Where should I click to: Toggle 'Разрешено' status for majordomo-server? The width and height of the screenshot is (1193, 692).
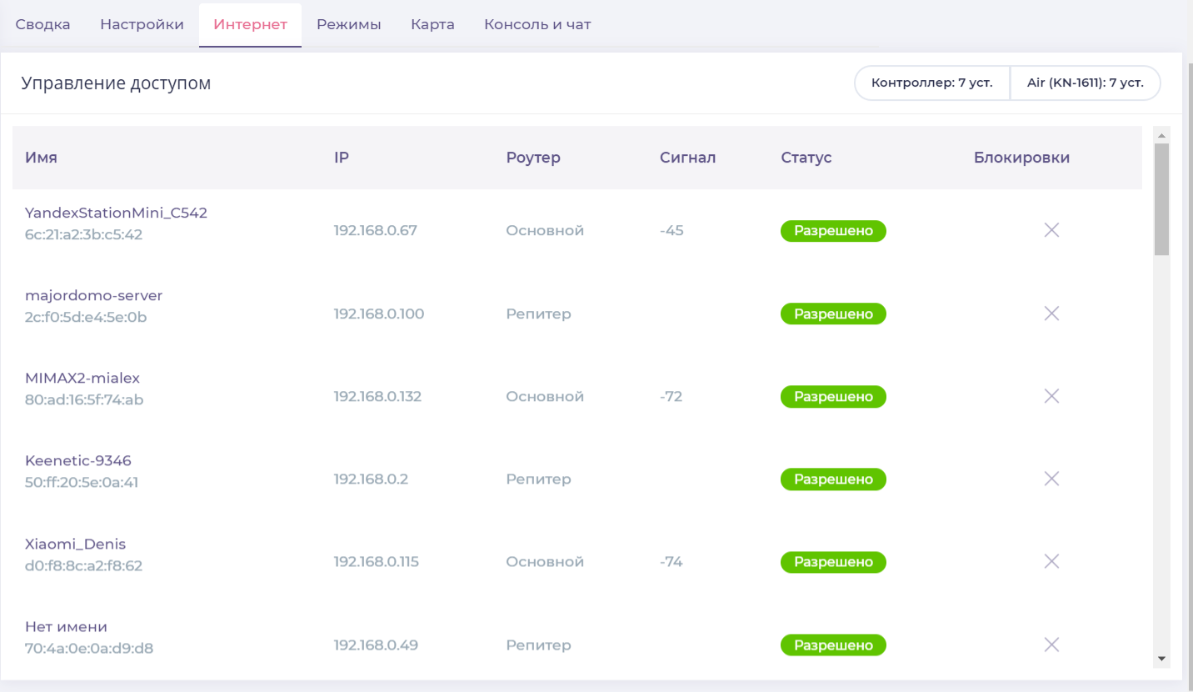pyautogui.click(x=833, y=314)
